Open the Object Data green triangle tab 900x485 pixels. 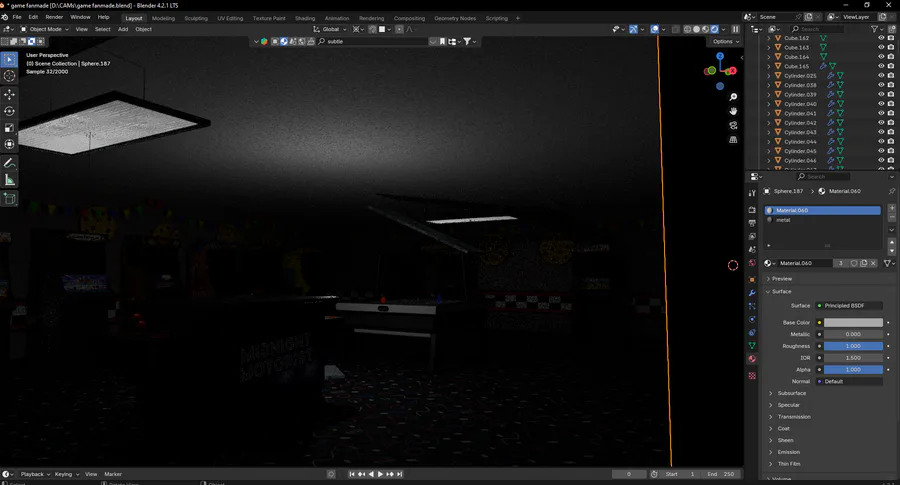(752, 346)
